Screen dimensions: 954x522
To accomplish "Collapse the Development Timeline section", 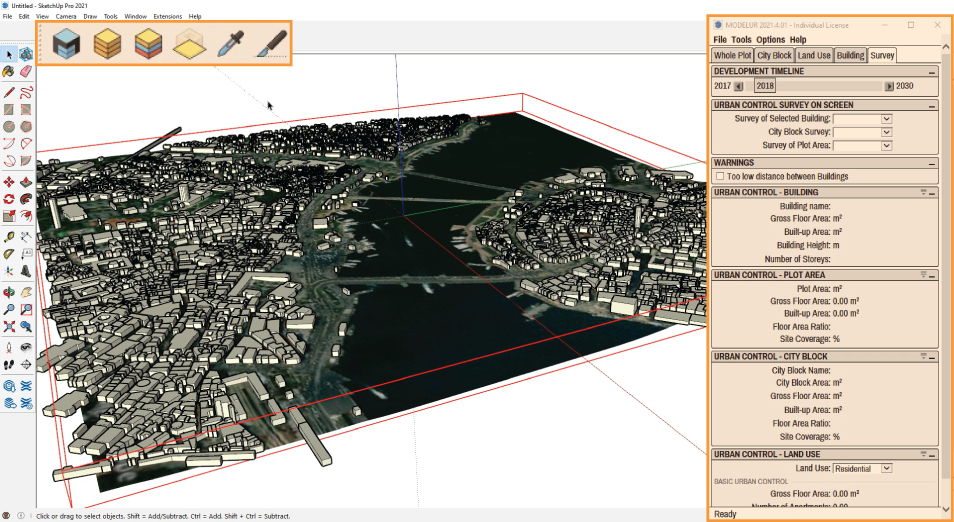I will (x=931, y=72).
